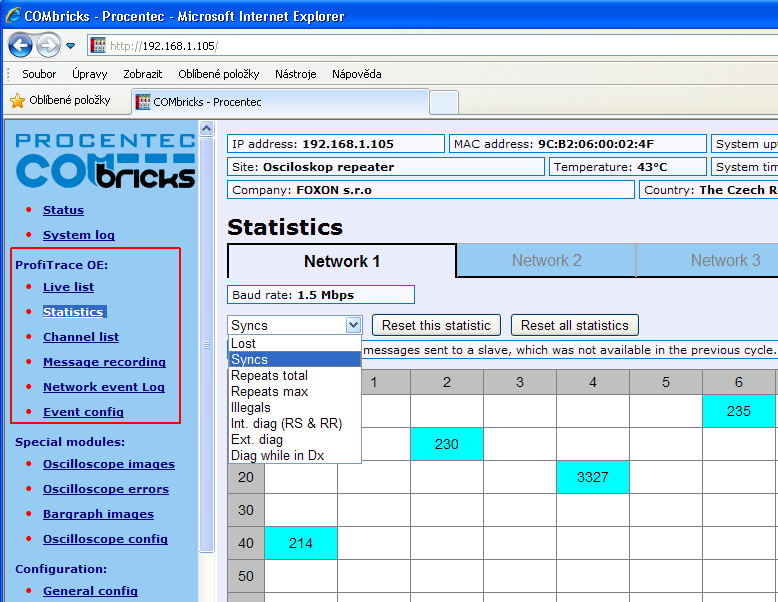Click the Reset all statistics button
The image size is (778, 602).
tap(575, 326)
